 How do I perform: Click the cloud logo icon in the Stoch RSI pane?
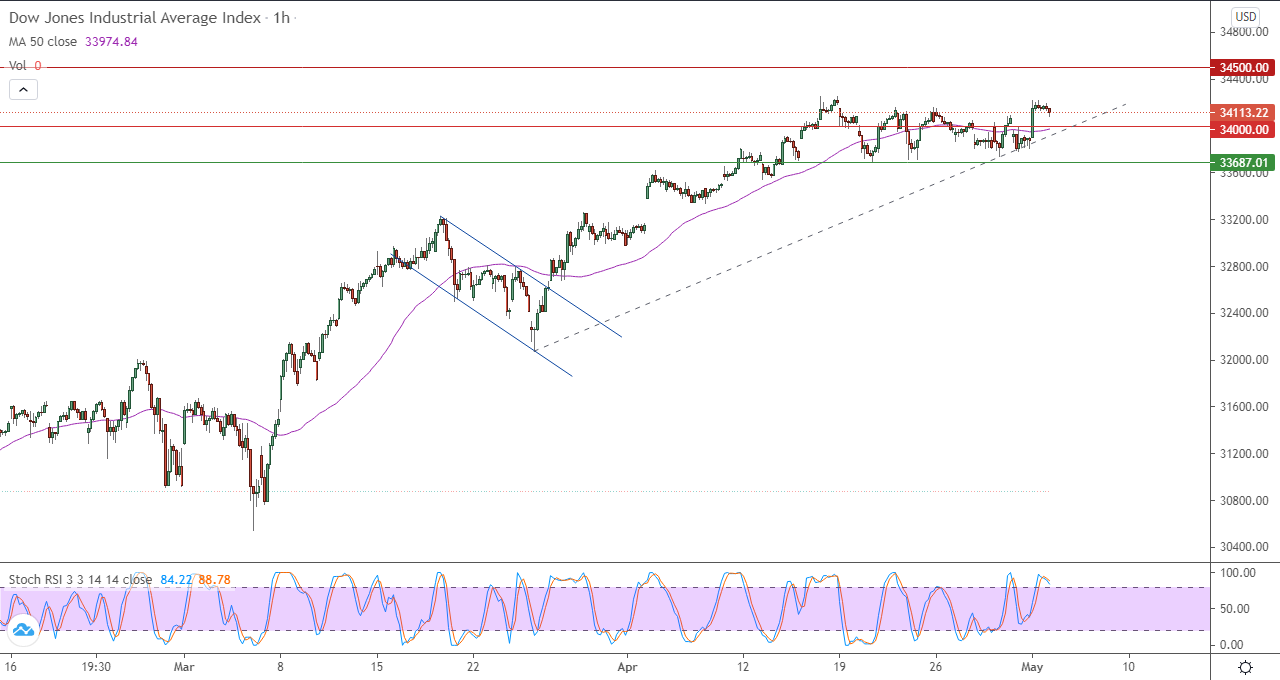pyautogui.click(x=22, y=628)
